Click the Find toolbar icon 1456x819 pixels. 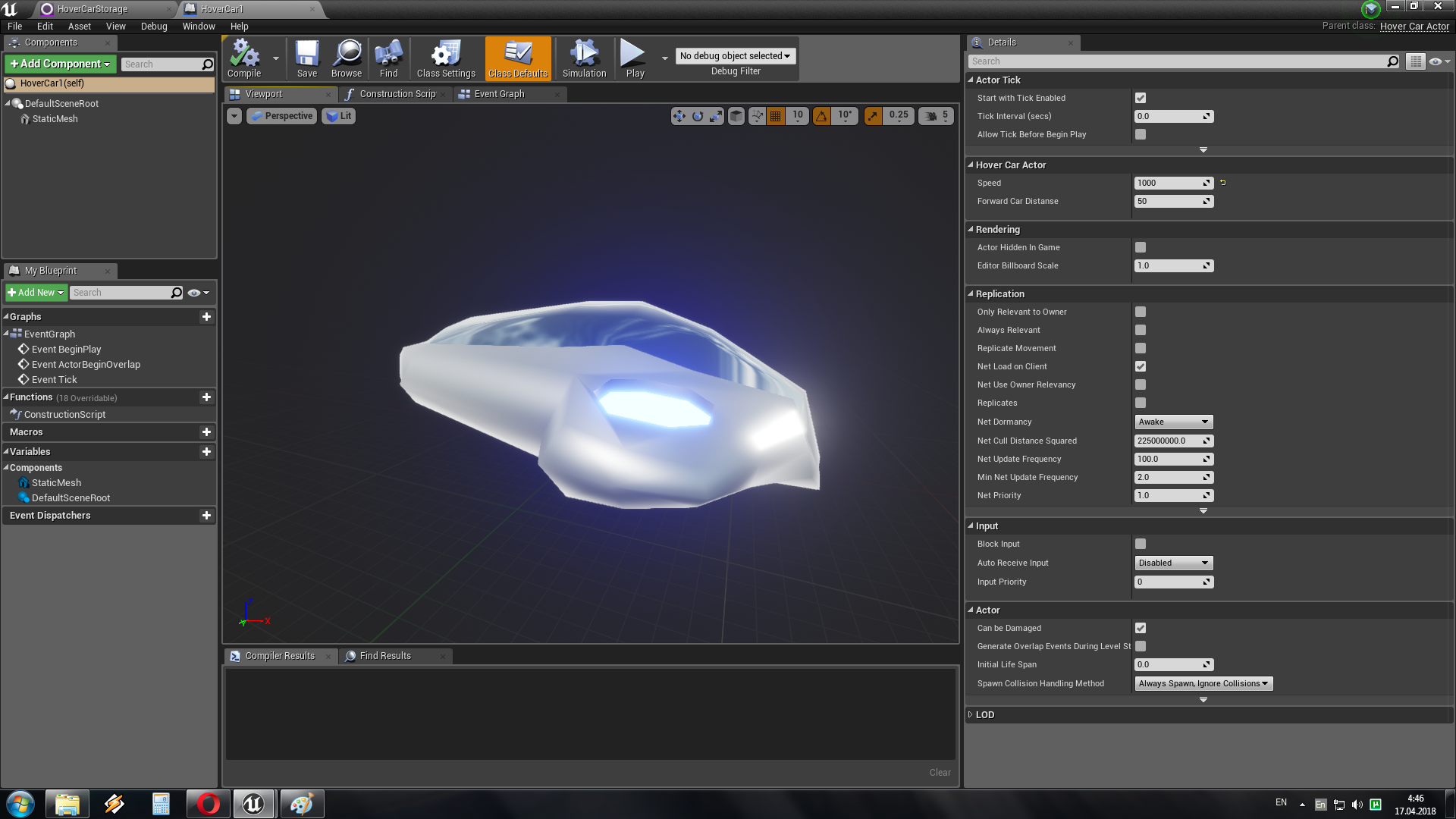click(x=388, y=58)
